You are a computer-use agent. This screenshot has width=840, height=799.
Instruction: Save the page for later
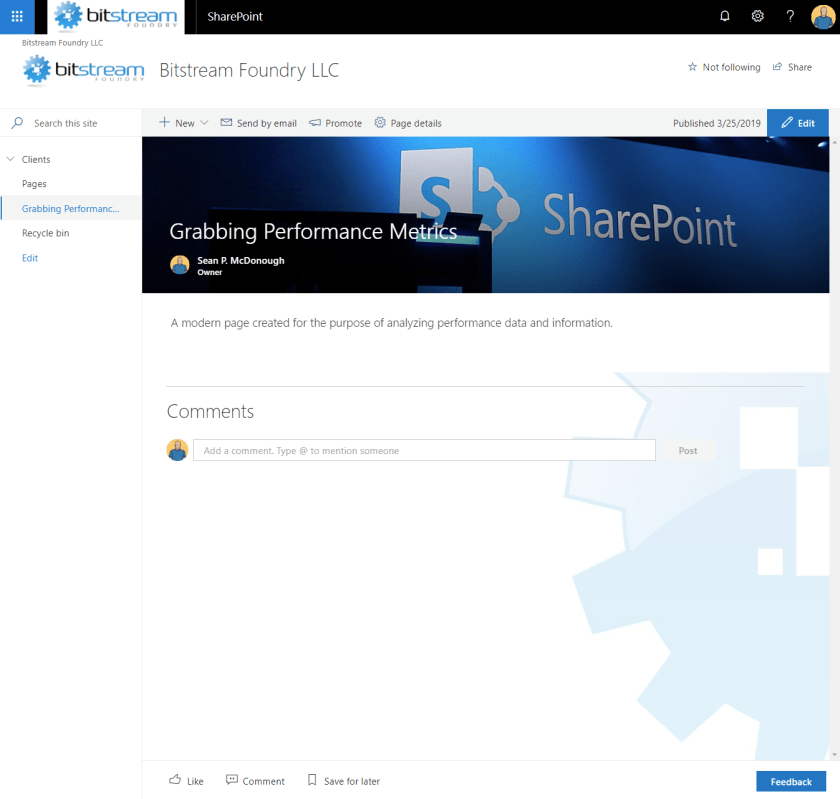[343, 781]
